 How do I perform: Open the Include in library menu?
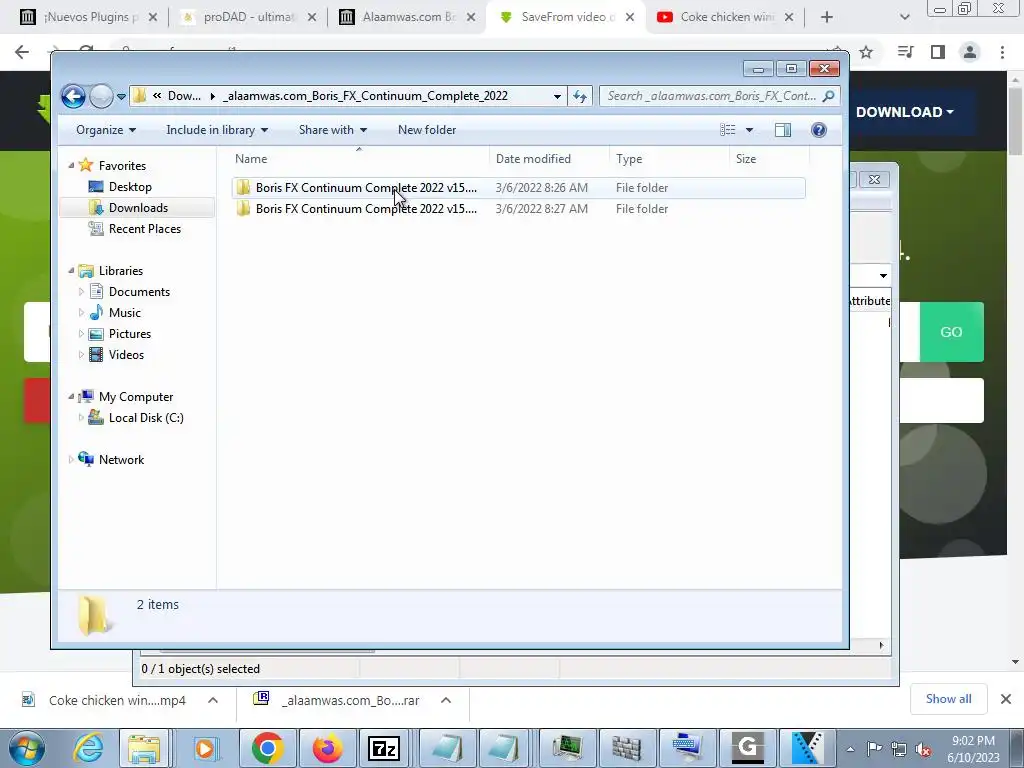(217, 130)
